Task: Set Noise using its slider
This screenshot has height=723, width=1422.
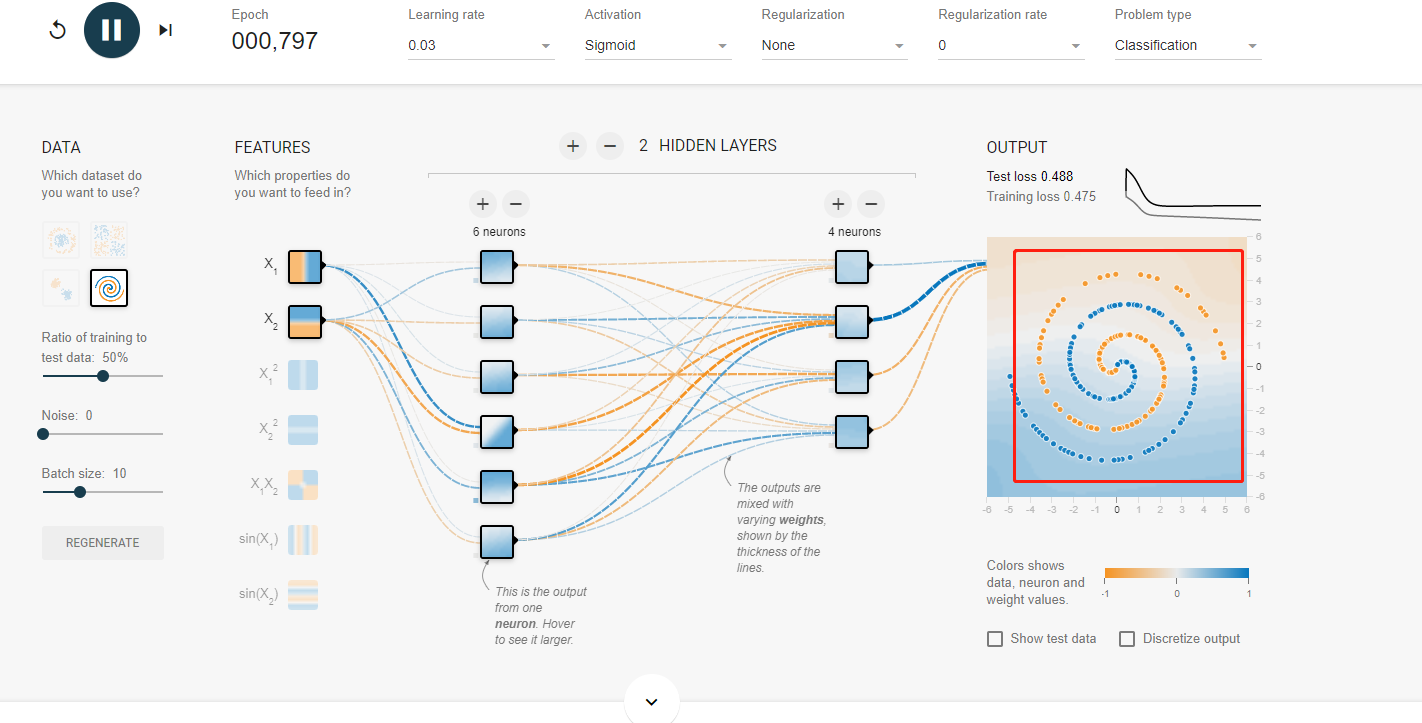Action: (42, 433)
